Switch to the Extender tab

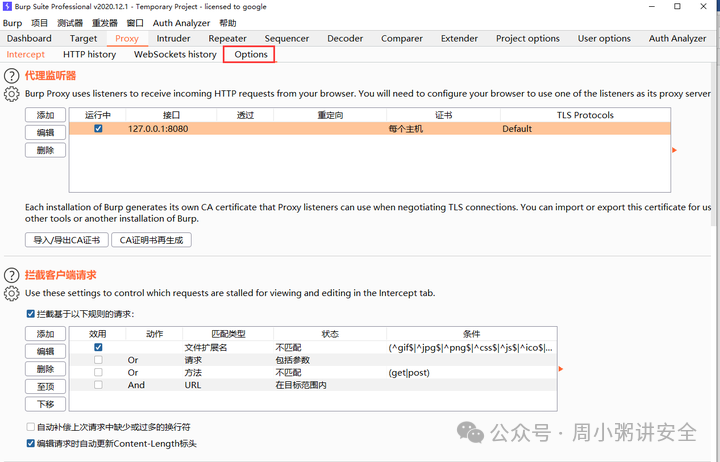pos(459,39)
